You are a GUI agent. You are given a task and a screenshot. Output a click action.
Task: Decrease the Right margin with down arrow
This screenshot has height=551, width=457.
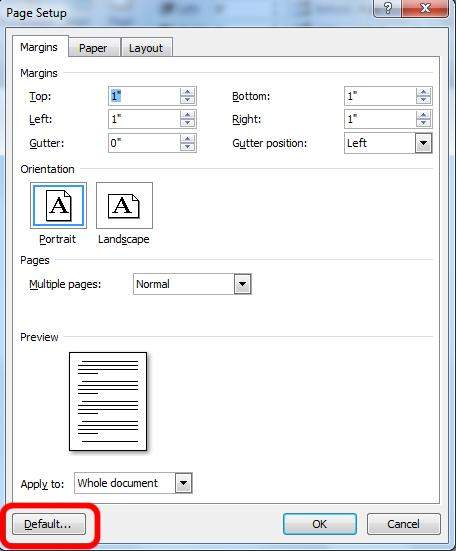[423, 123]
